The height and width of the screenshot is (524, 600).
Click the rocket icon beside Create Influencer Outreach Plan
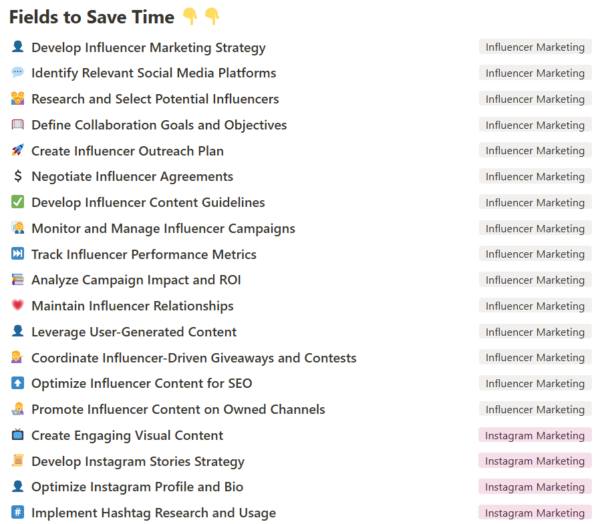tap(18, 150)
